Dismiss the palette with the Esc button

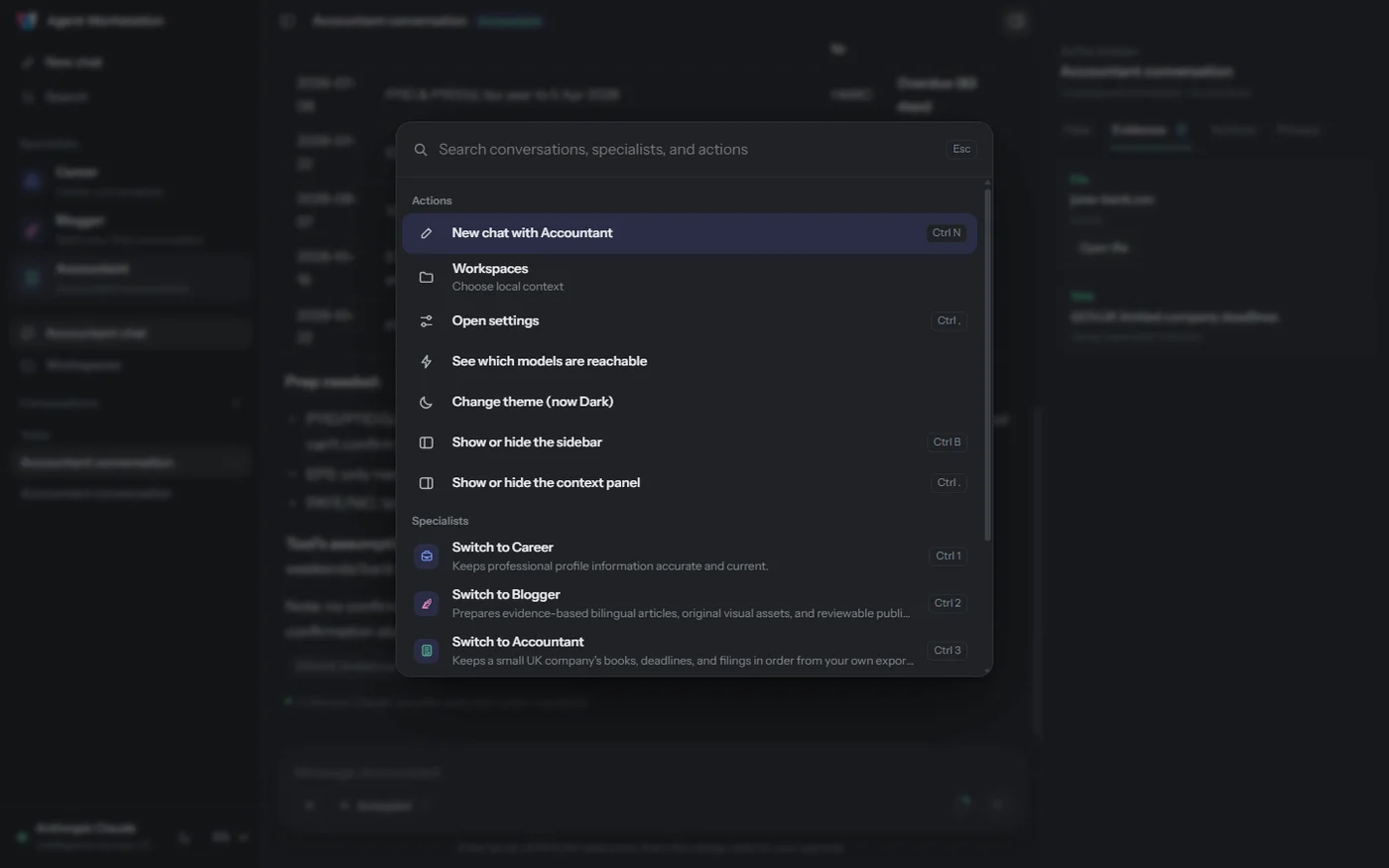(961, 150)
